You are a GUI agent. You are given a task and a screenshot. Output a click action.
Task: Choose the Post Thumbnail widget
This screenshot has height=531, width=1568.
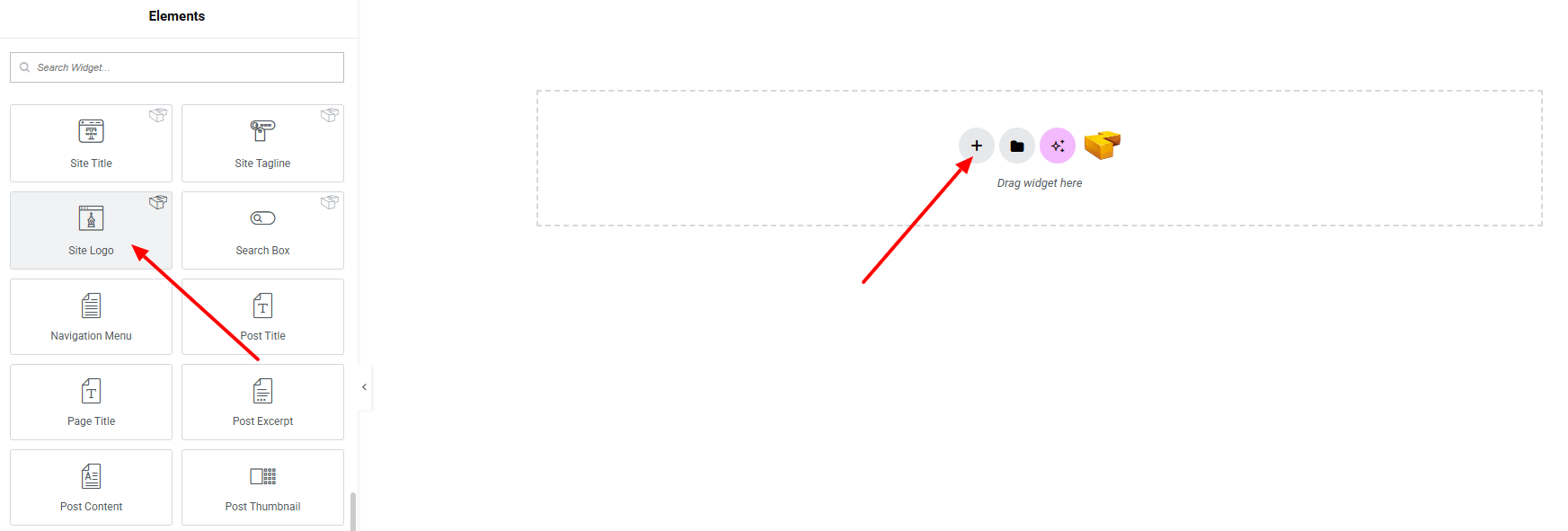click(262, 487)
